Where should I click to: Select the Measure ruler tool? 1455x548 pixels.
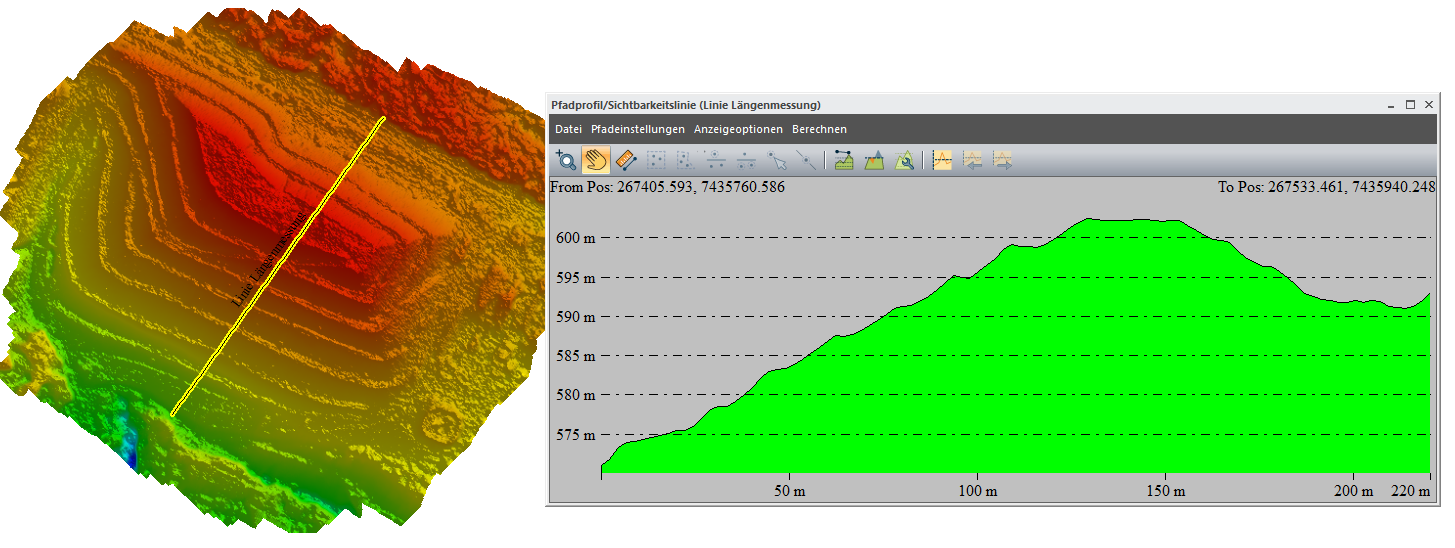click(x=626, y=160)
